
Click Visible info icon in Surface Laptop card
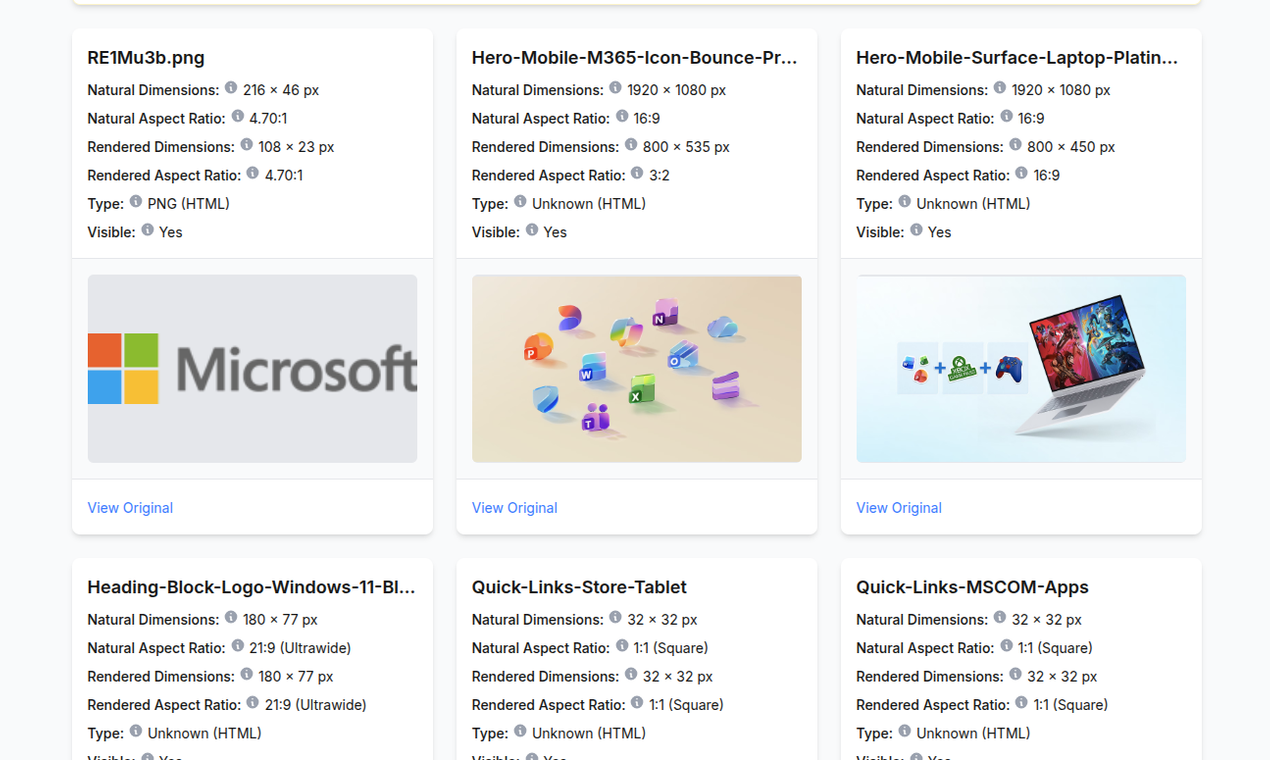[916, 230]
